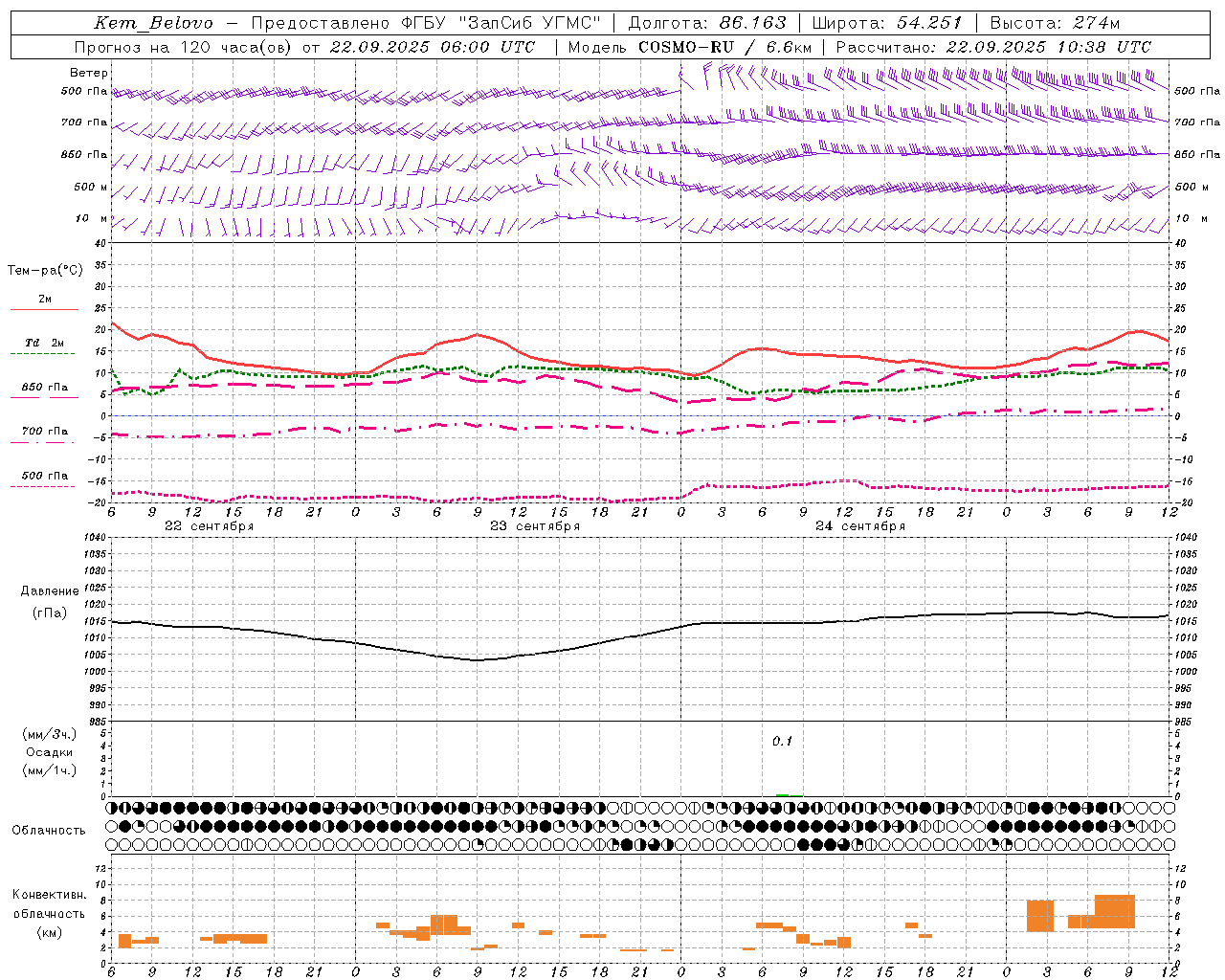Click the "Осадки" precipitation label

49,753
